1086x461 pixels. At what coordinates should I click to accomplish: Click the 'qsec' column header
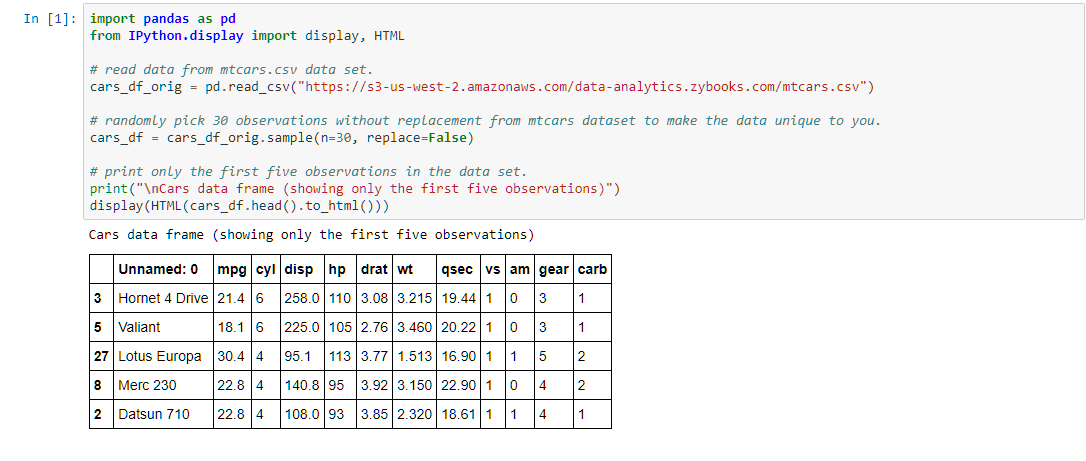click(x=459, y=269)
